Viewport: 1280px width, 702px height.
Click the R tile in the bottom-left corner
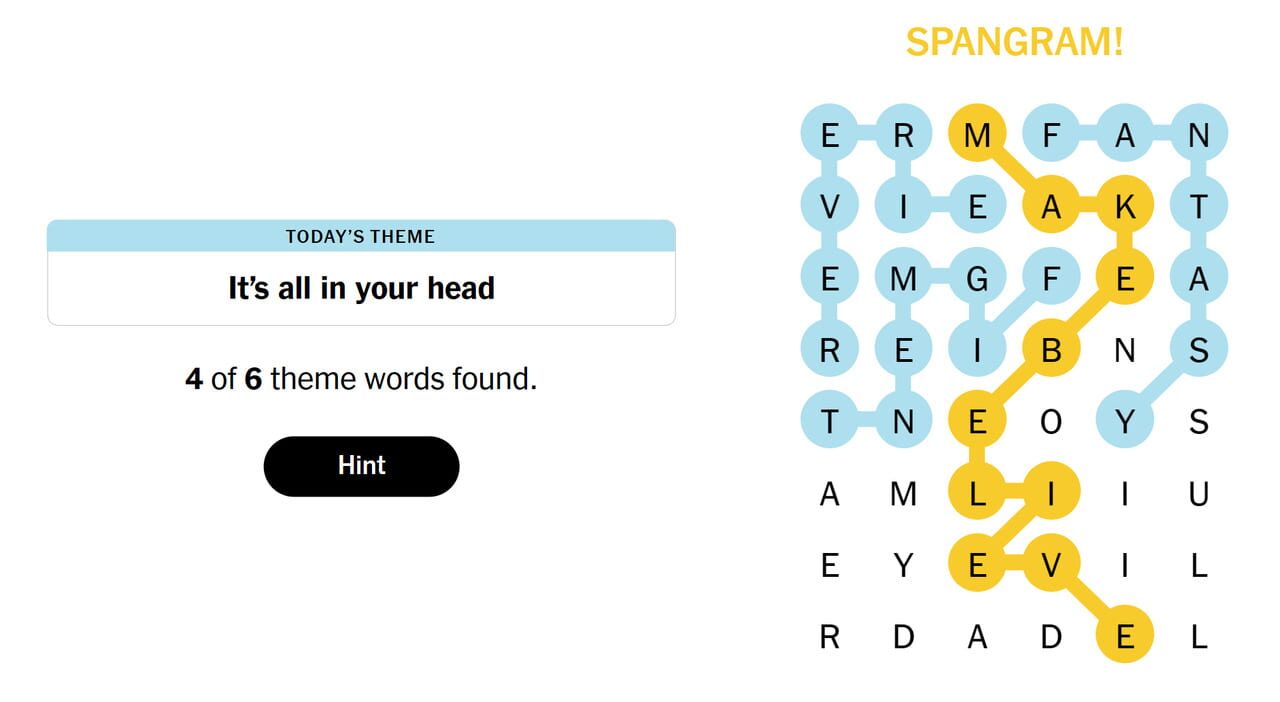[829, 637]
